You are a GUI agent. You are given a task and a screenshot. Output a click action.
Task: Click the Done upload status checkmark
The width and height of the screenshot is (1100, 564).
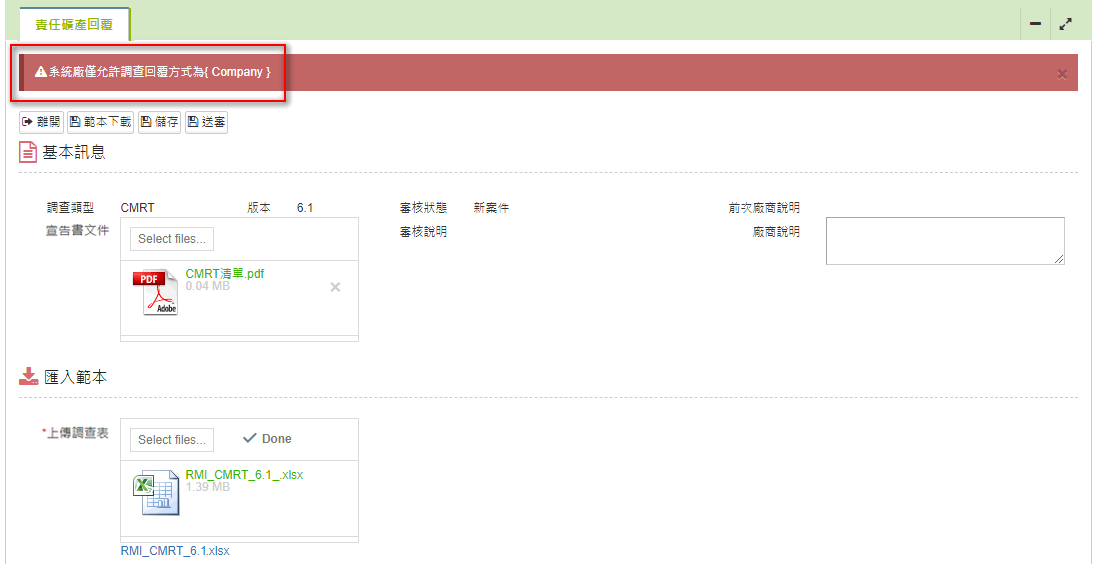click(x=251, y=439)
